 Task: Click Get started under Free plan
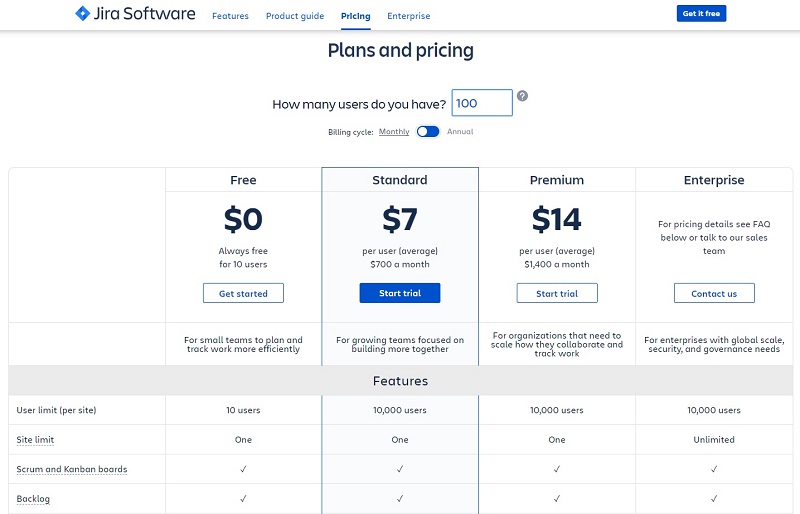[243, 293]
